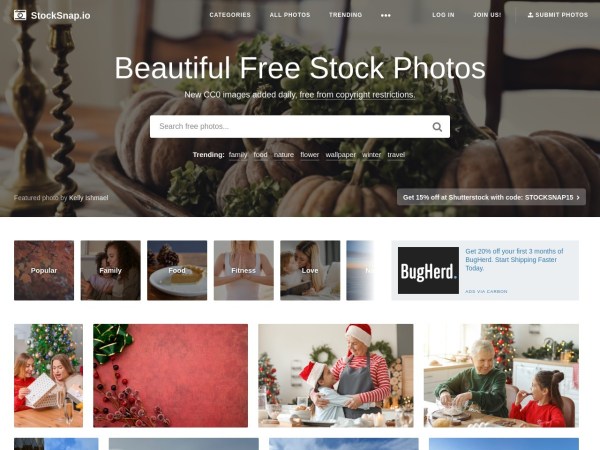Select the trending tag 'wallpaper'

341,155
